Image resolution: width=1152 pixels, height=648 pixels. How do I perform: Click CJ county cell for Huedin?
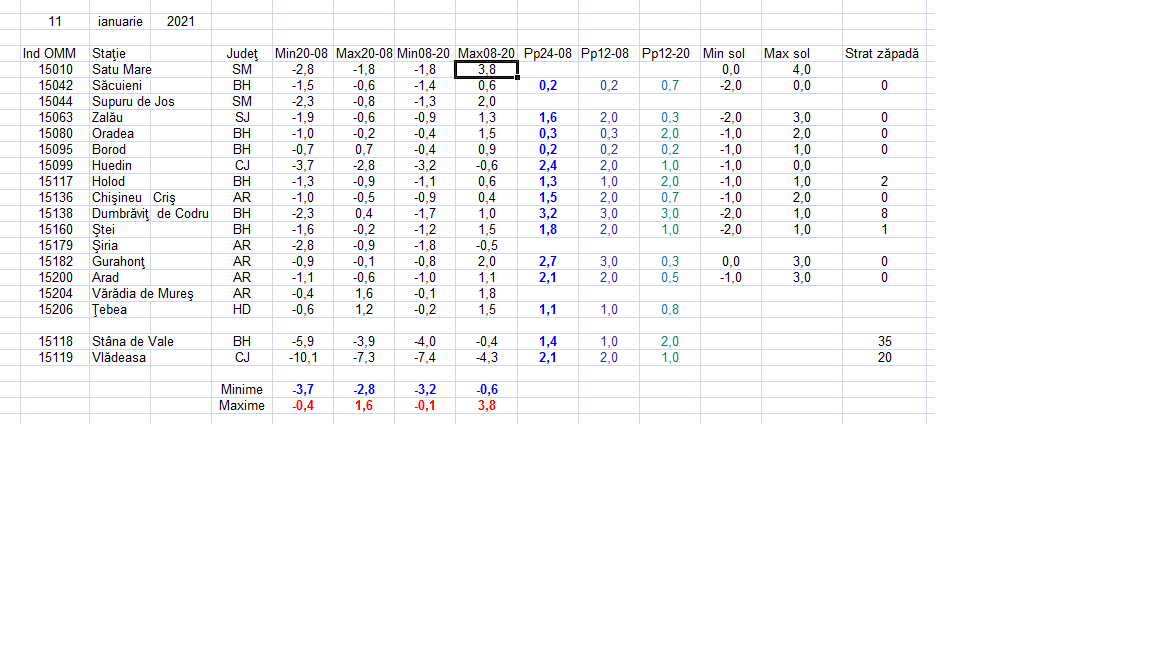[242, 165]
